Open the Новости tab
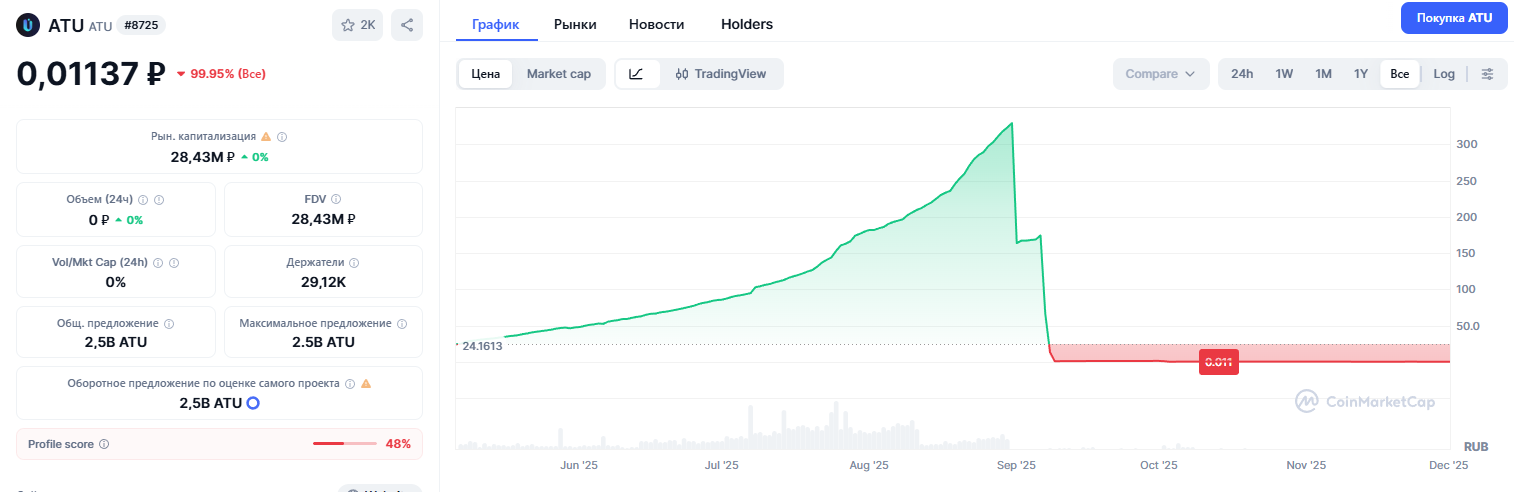Image resolution: width=1514 pixels, height=492 pixels. click(x=657, y=24)
